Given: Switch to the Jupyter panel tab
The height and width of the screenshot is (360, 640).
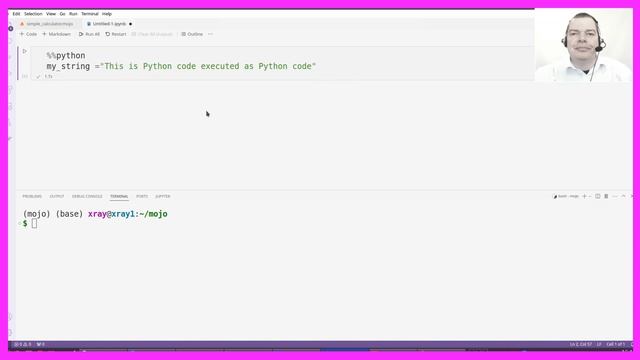Looking at the screenshot, I should [x=163, y=196].
